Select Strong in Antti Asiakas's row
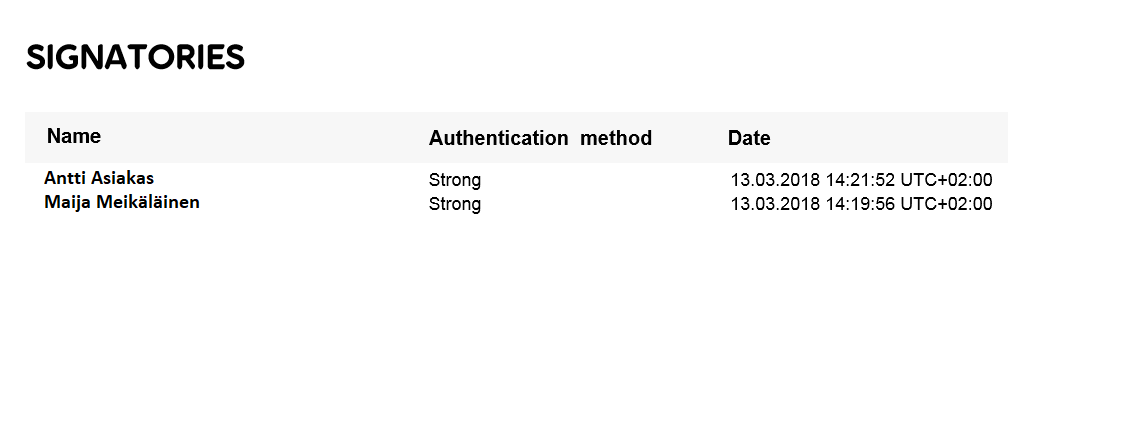 [455, 180]
